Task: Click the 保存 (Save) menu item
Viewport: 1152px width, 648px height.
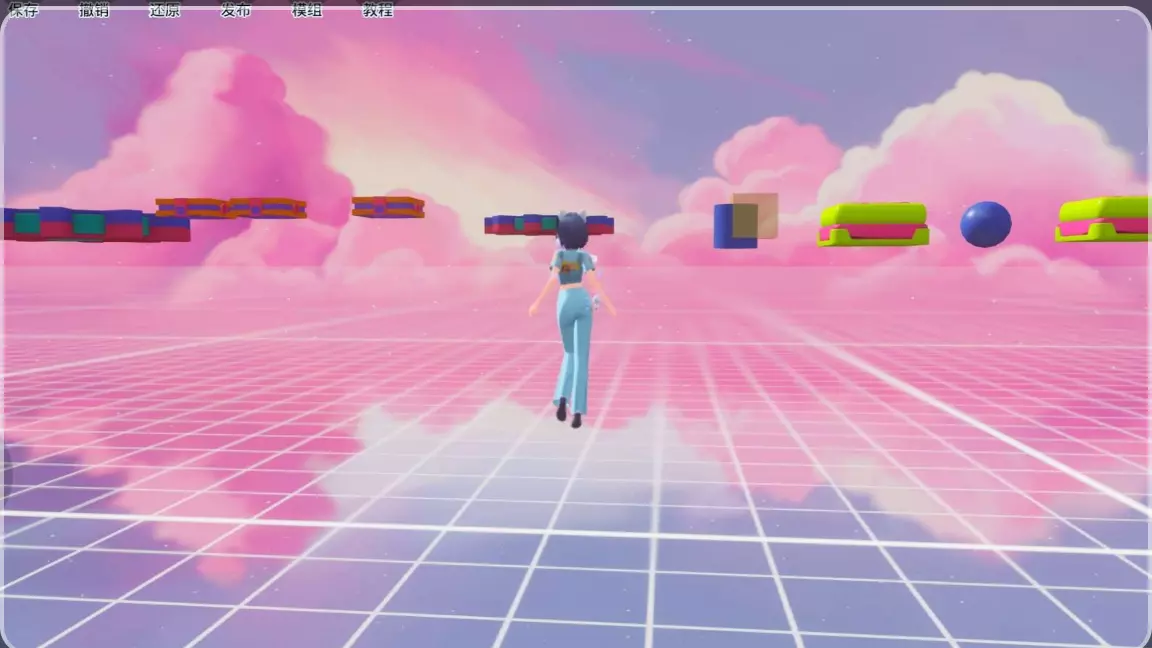Action: point(22,10)
